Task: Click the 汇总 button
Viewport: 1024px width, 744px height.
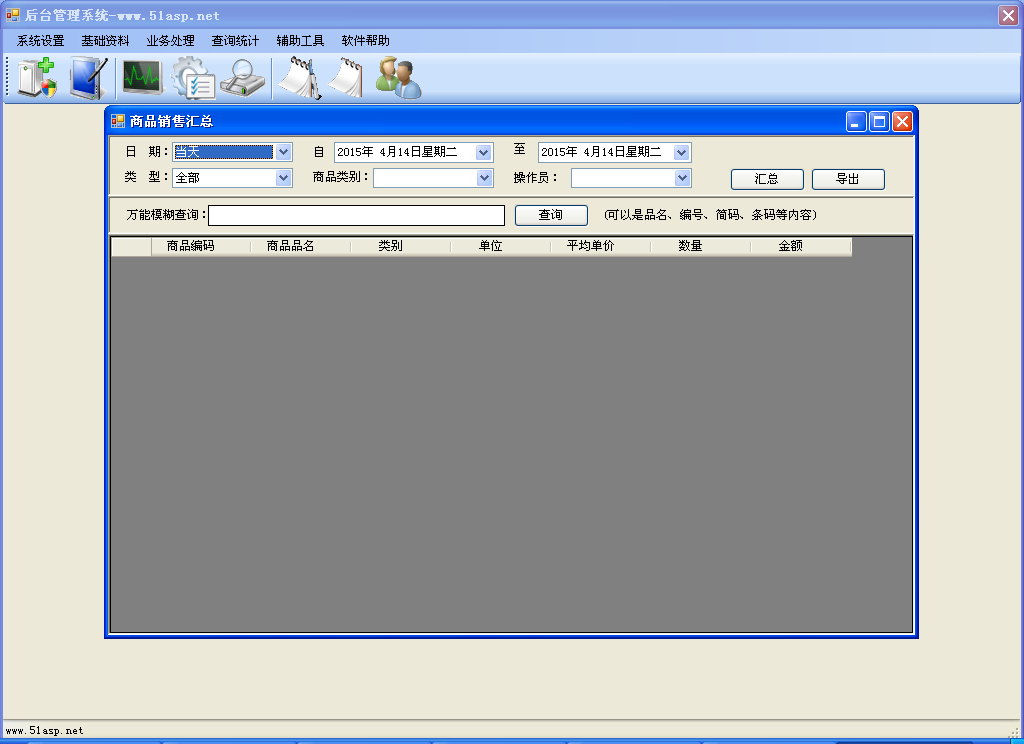Action: click(767, 179)
